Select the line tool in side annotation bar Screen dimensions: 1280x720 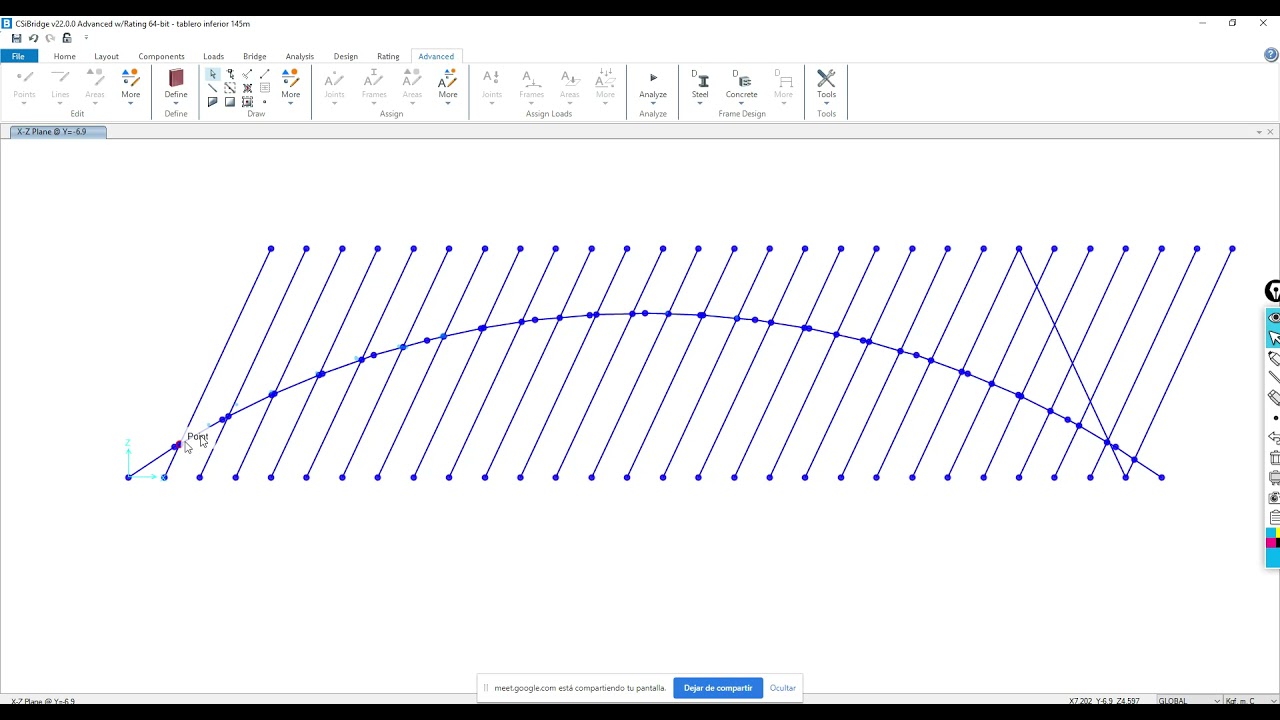coord(1274,377)
